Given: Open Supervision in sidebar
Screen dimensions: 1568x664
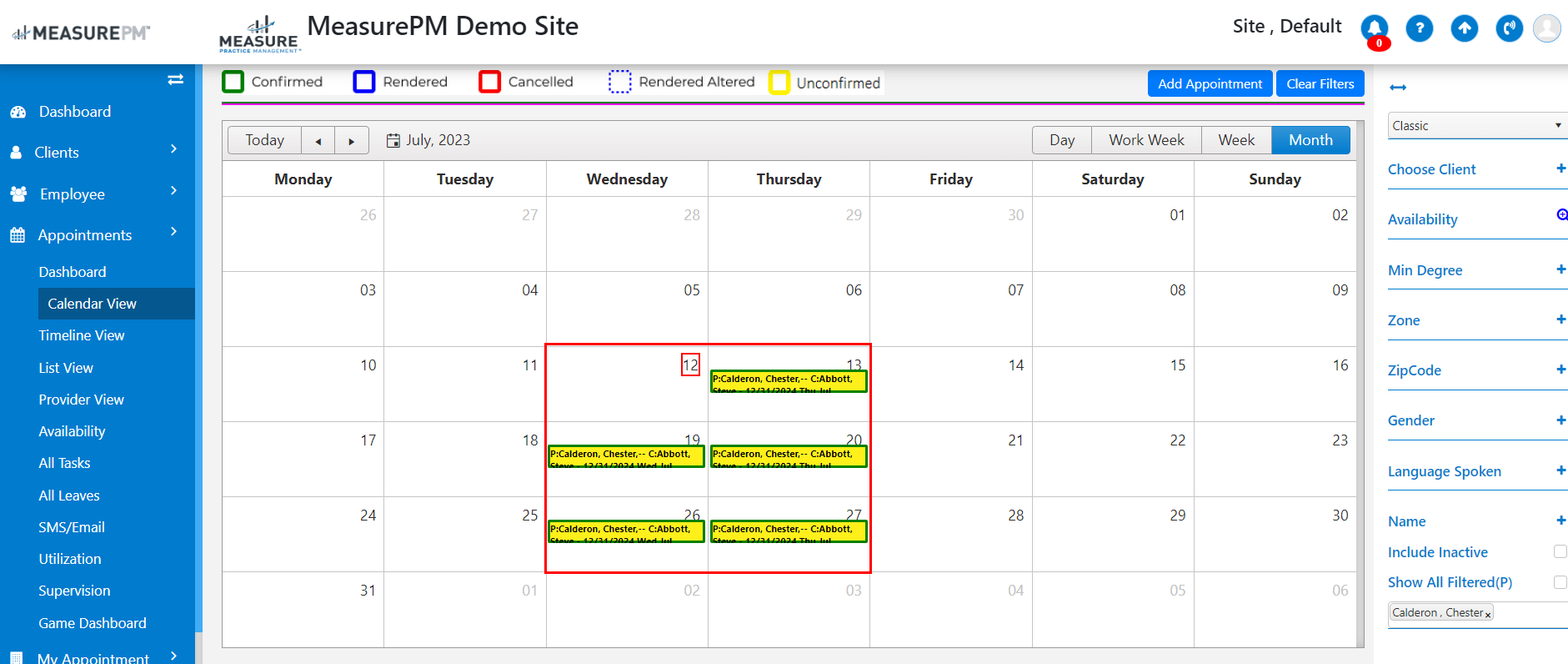Looking at the screenshot, I should point(74,591).
